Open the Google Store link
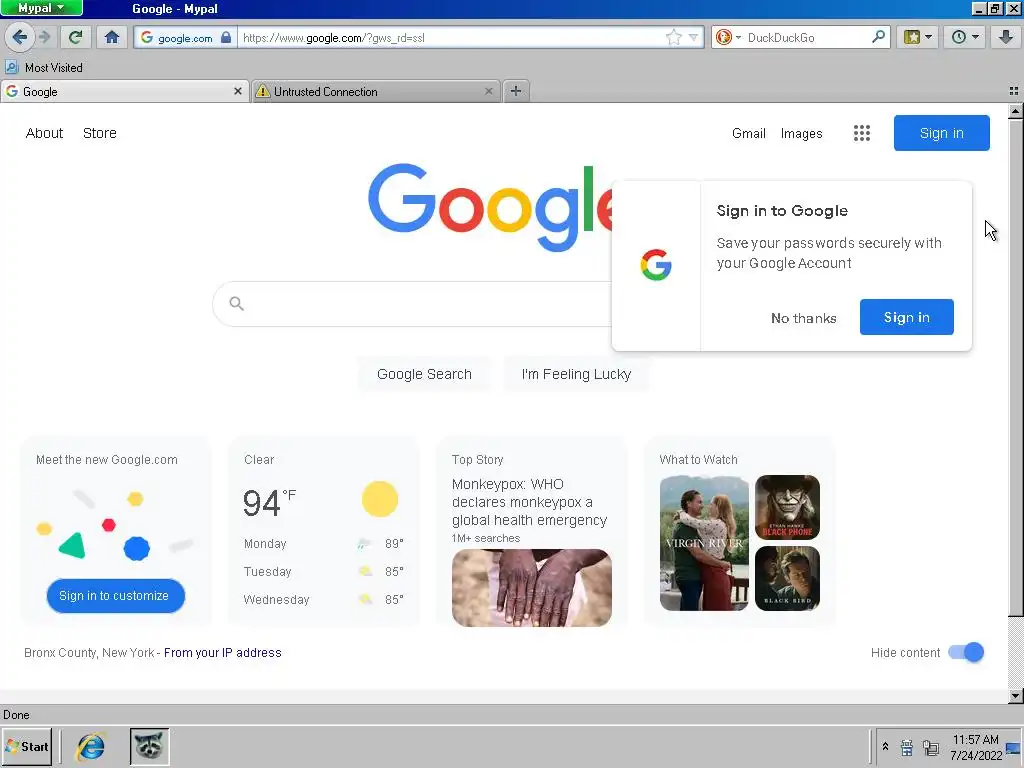 pyautogui.click(x=100, y=133)
